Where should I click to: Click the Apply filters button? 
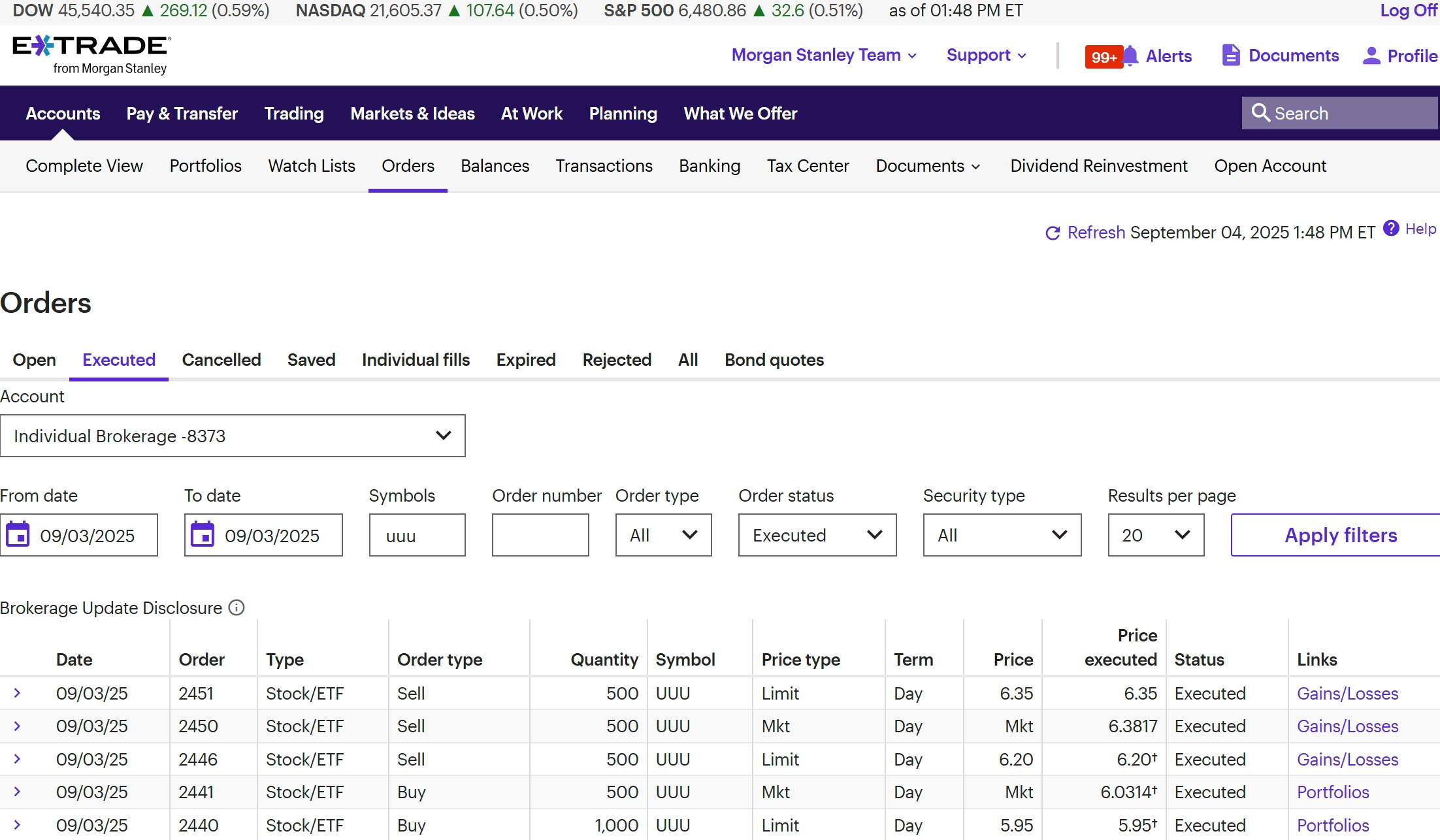click(1339, 535)
